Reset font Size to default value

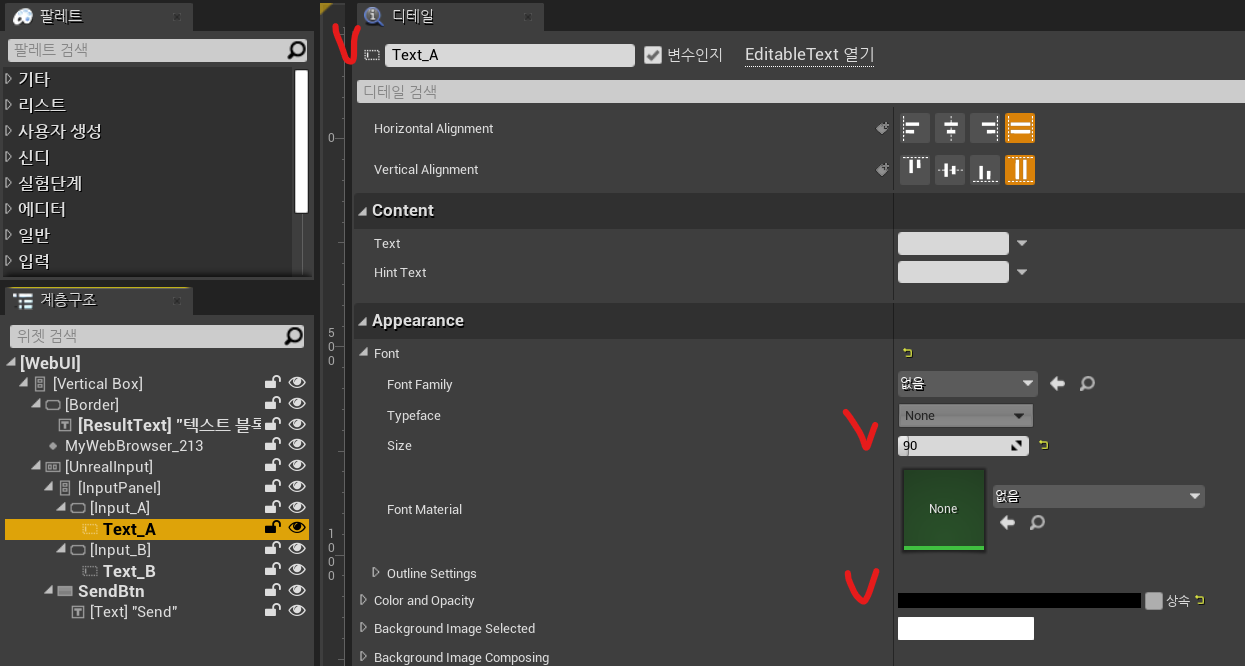click(x=1045, y=445)
